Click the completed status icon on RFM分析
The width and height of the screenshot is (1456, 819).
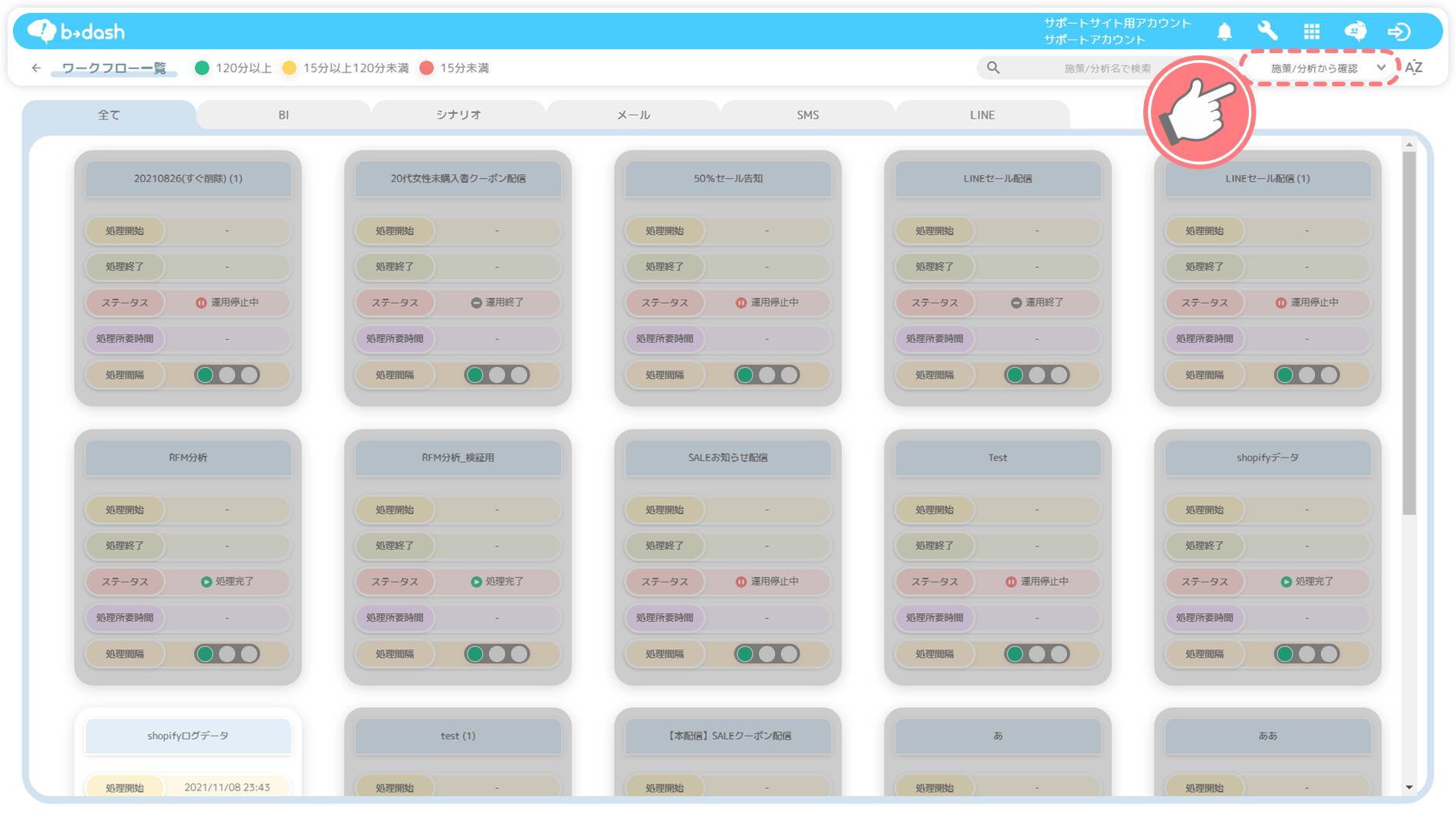pos(206,582)
